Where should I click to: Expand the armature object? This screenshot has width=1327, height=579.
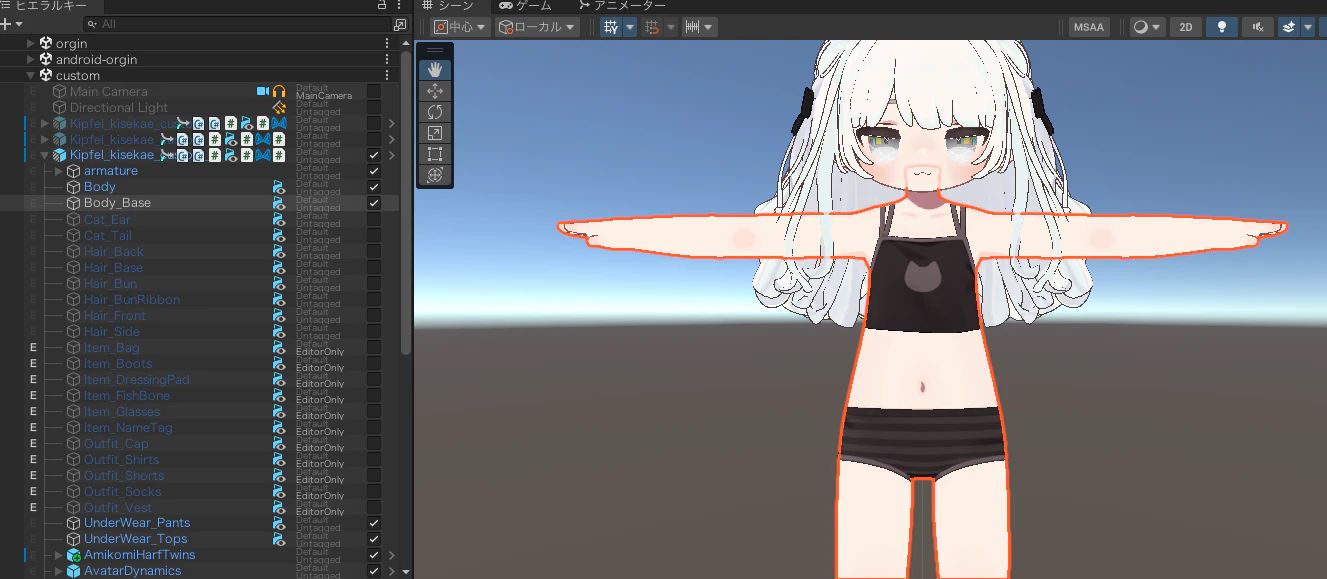click(59, 171)
